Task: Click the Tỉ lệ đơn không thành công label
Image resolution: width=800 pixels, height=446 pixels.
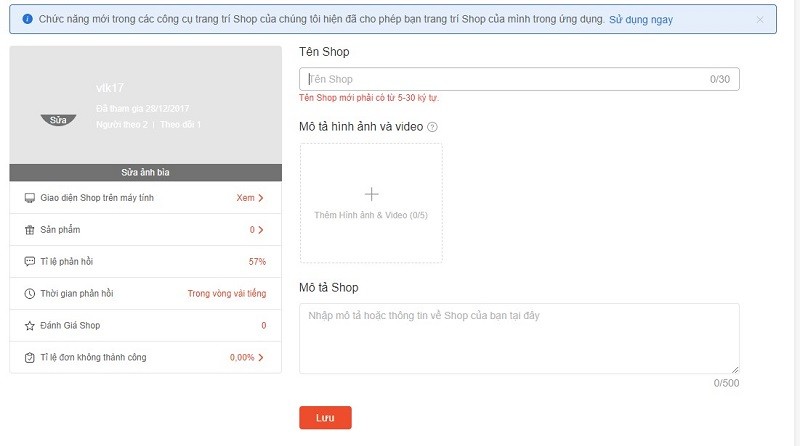Action: [x=93, y=357]
